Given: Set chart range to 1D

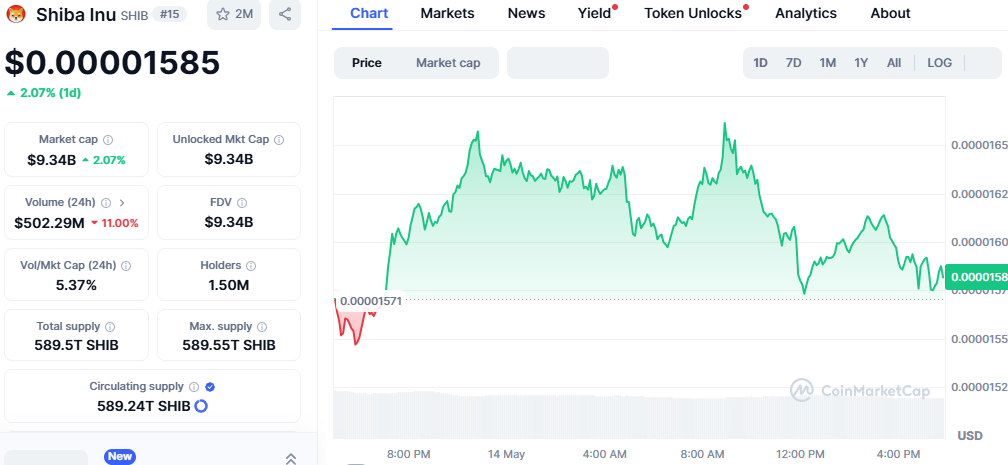Looking at the screenshot, I should (760, 63).
